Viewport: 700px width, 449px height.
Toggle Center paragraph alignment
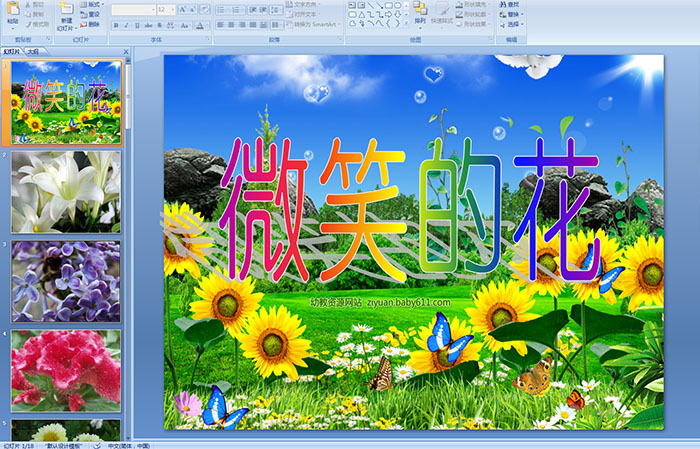click(x=231, y=25)
